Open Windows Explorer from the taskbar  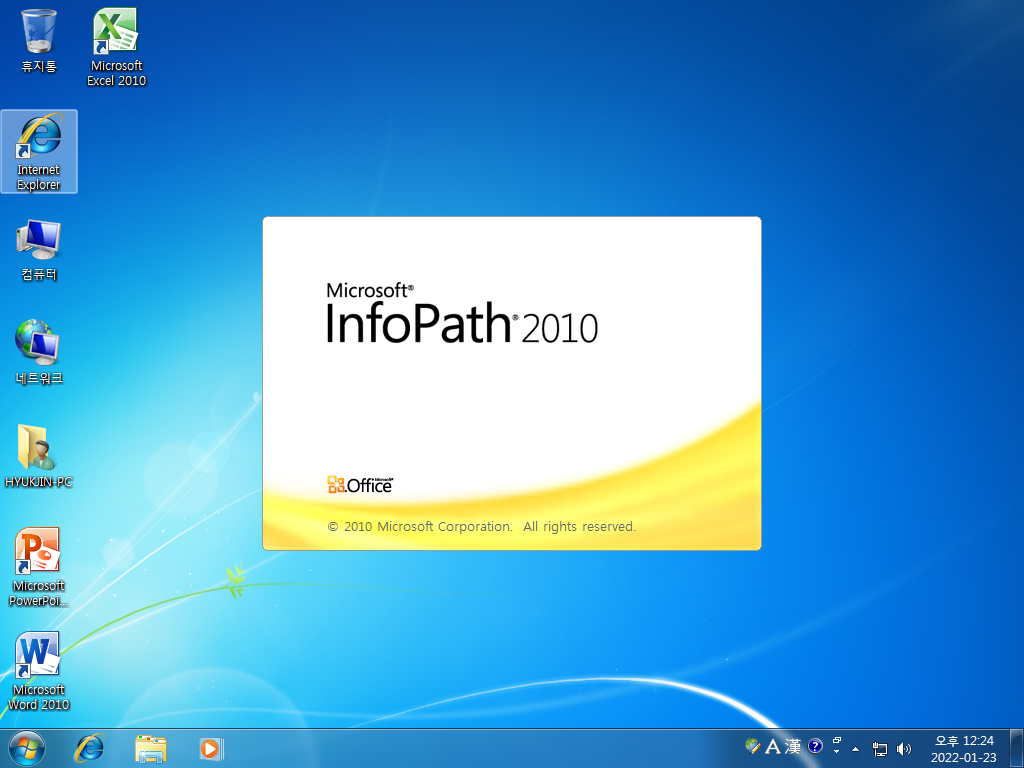(x=151, y=748)
